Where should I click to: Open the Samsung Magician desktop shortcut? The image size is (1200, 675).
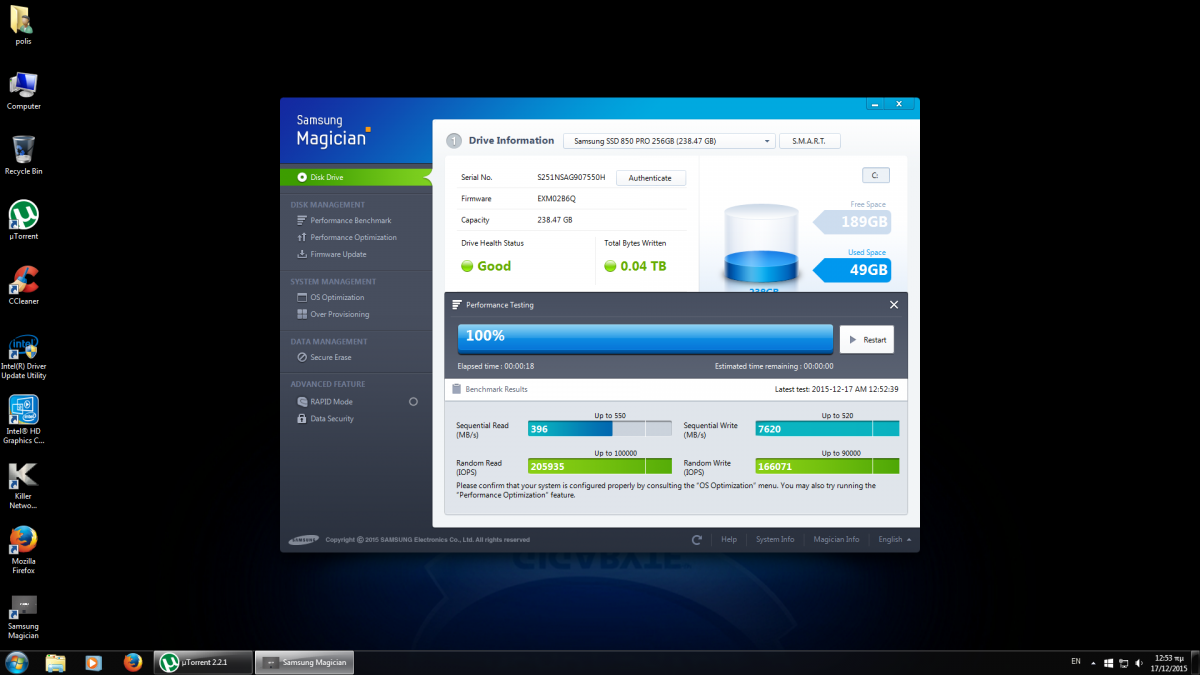(23, 616)
